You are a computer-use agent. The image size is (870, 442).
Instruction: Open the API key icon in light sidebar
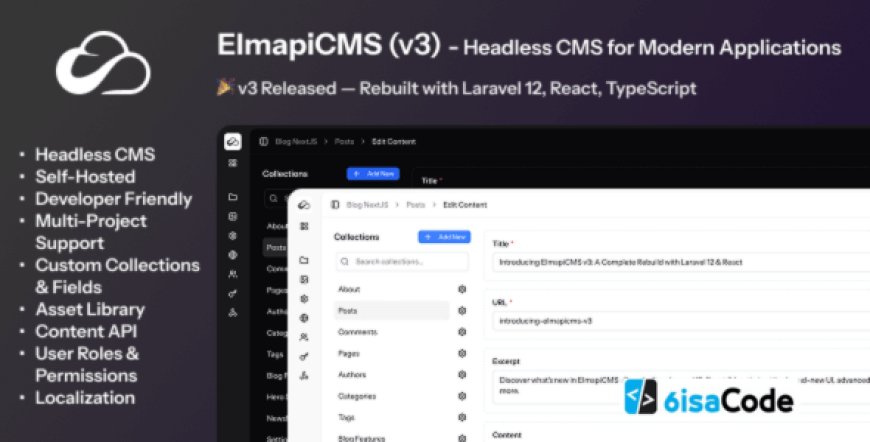coord(304,356)
